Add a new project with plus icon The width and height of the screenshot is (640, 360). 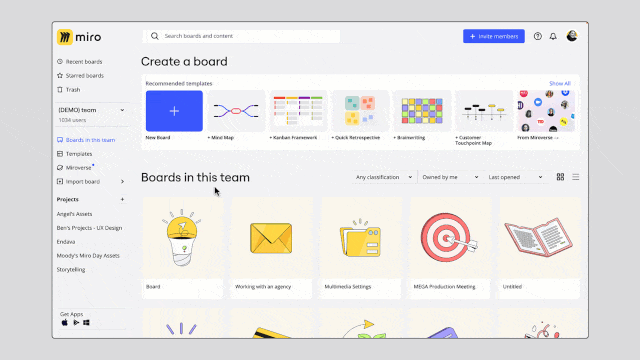[x=122, y=199]
